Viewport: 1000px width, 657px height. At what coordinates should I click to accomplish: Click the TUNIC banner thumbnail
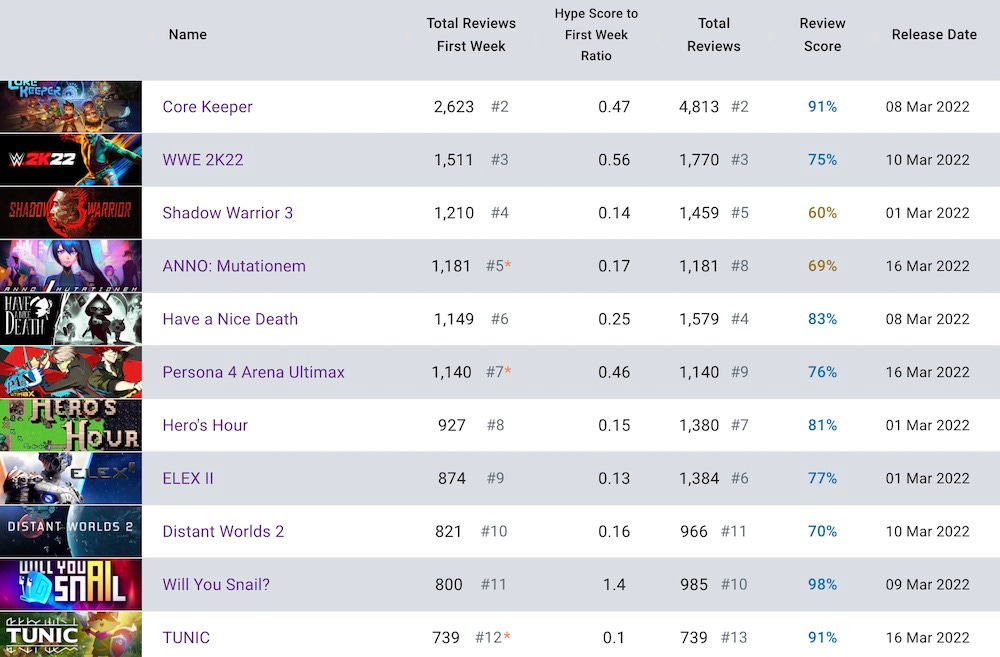[71, 635]
